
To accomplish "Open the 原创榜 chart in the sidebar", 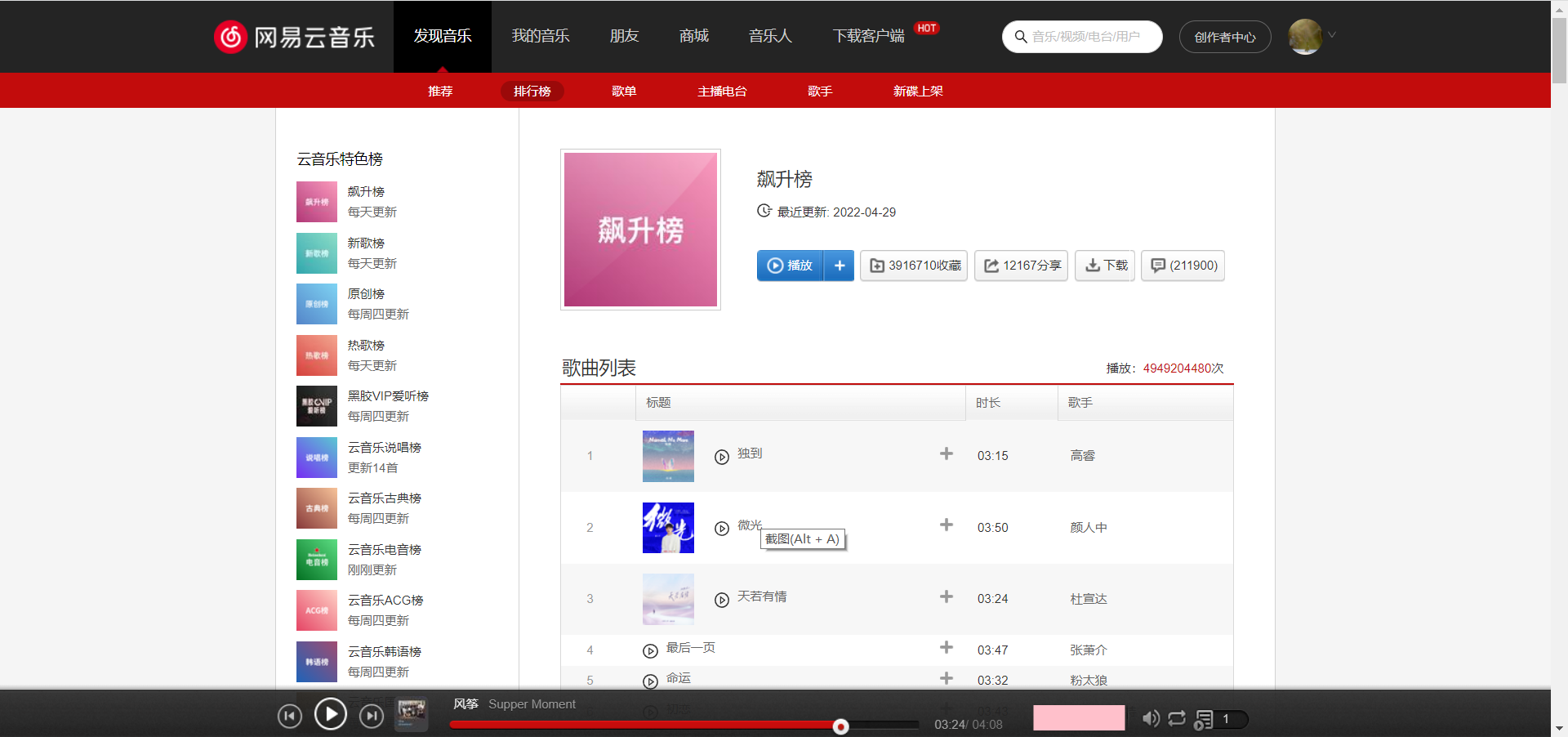I will tap(366, 293).
